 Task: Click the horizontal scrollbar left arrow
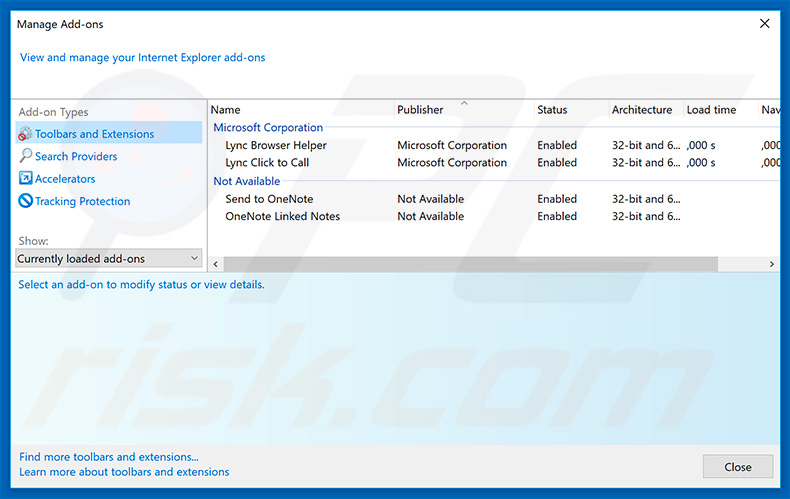pyautogui.click(x=216, y=264)
